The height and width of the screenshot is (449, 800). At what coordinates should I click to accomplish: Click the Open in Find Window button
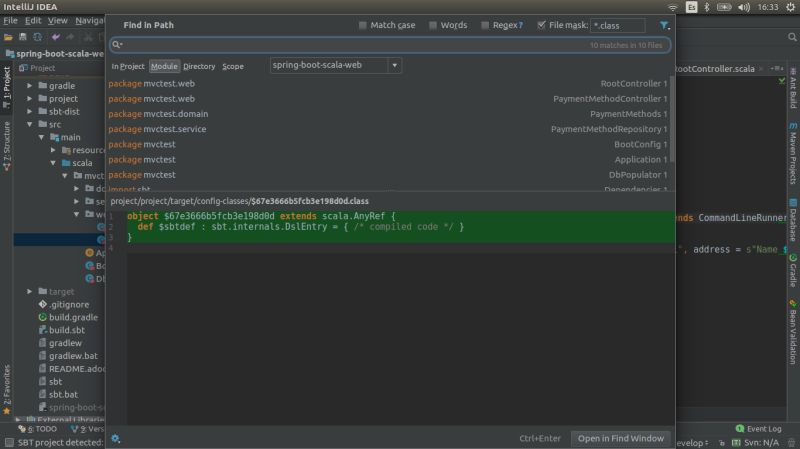click(620, 438)
